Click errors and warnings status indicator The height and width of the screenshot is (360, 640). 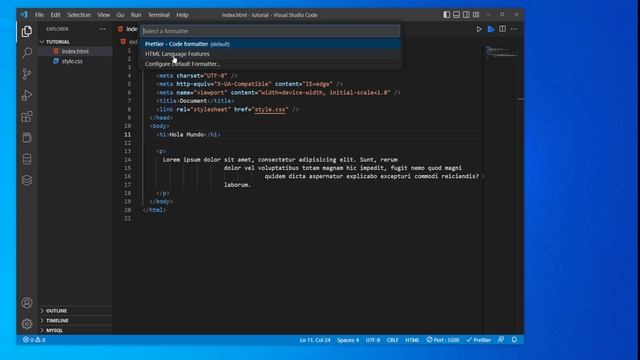pos(34,340)
